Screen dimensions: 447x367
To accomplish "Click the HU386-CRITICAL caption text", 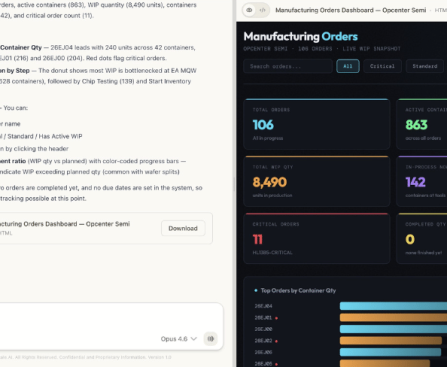I will tap(272, 253).
